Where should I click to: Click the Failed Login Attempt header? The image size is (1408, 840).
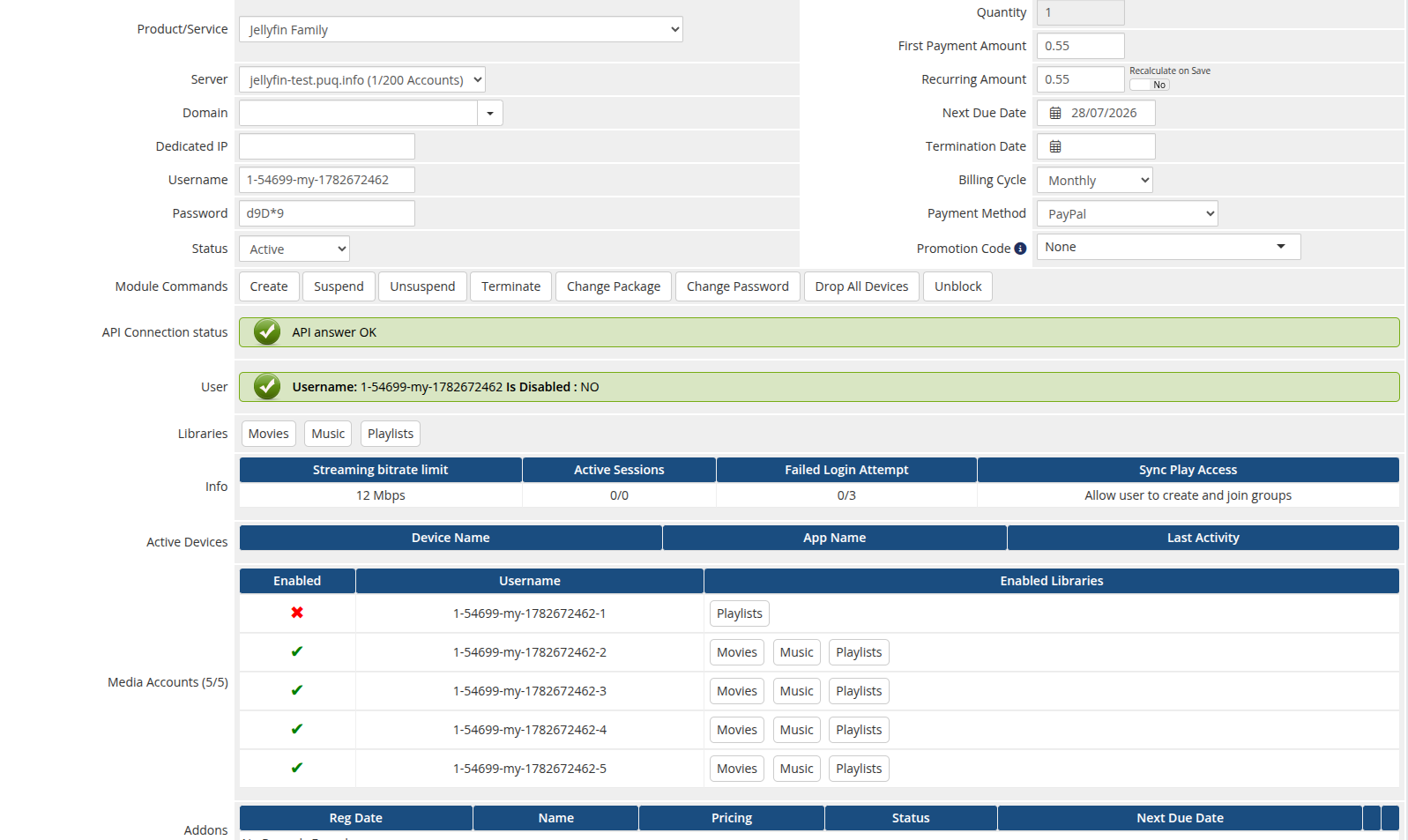[846, 470]
